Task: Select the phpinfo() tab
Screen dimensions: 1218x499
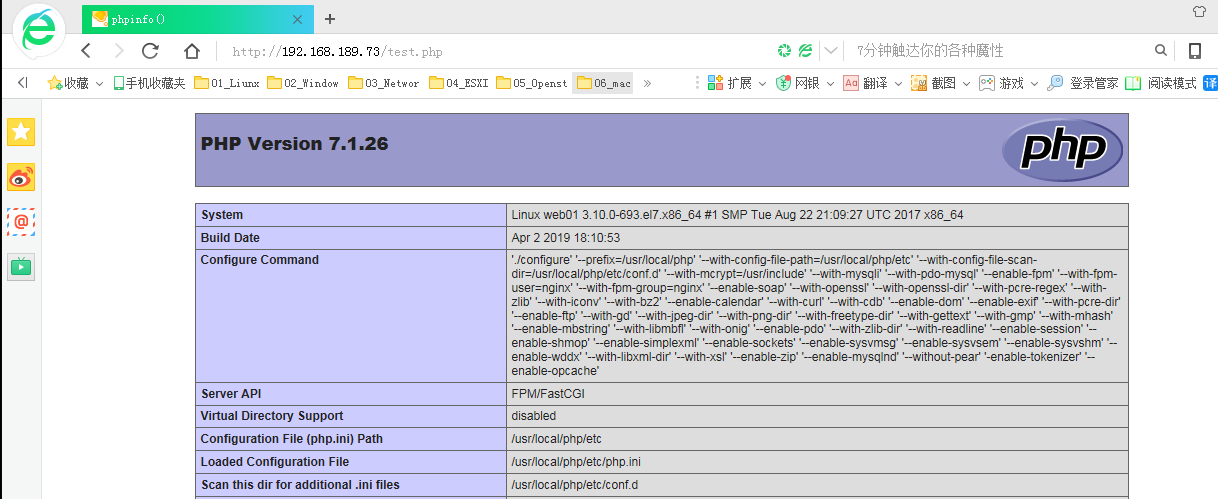Action: 197,19
